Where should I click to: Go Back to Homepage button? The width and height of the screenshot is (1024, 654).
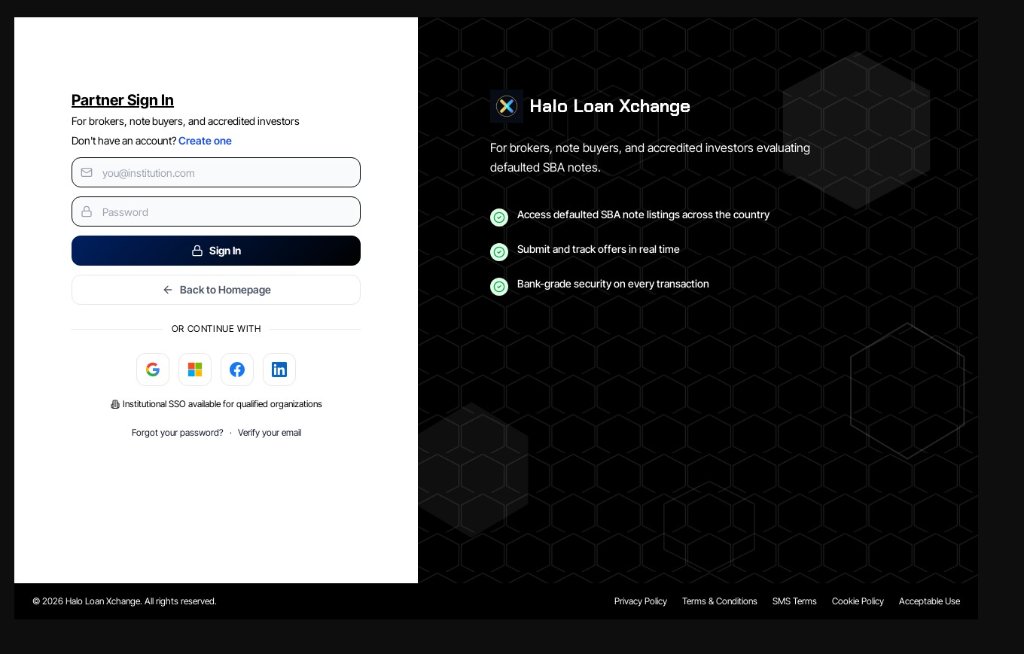[216, 290]
